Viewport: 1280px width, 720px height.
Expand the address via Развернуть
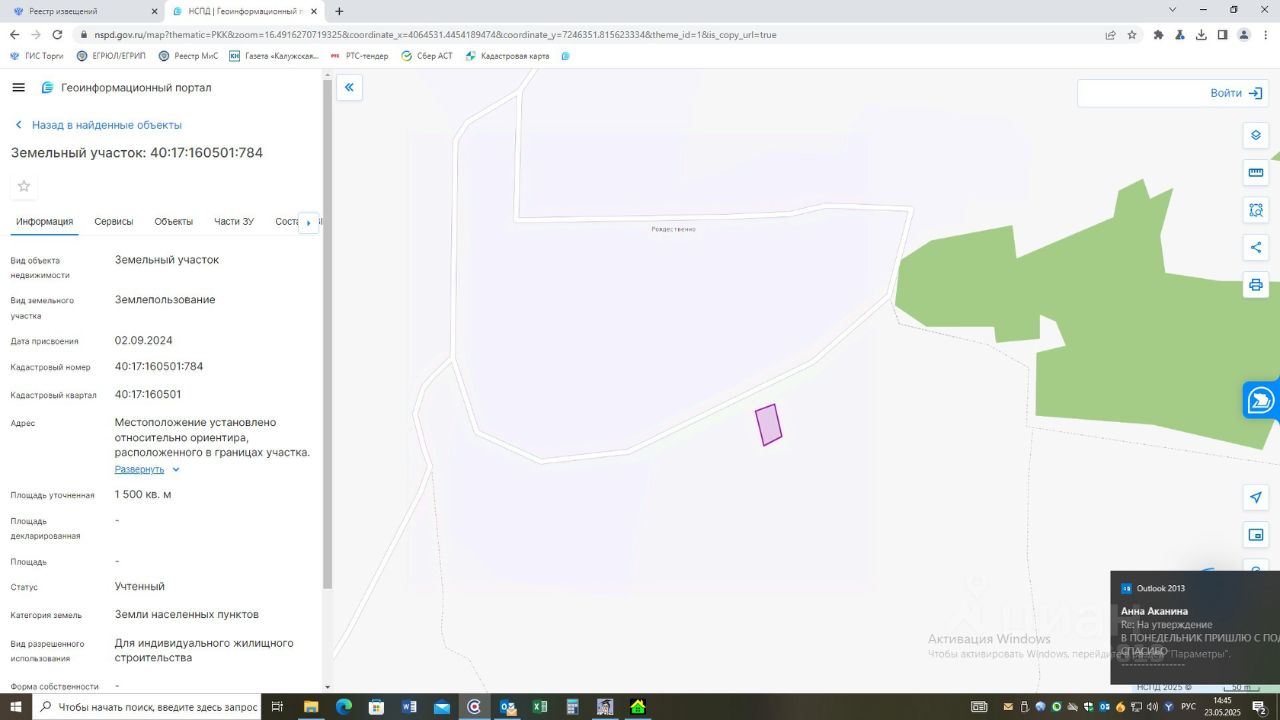147,469
